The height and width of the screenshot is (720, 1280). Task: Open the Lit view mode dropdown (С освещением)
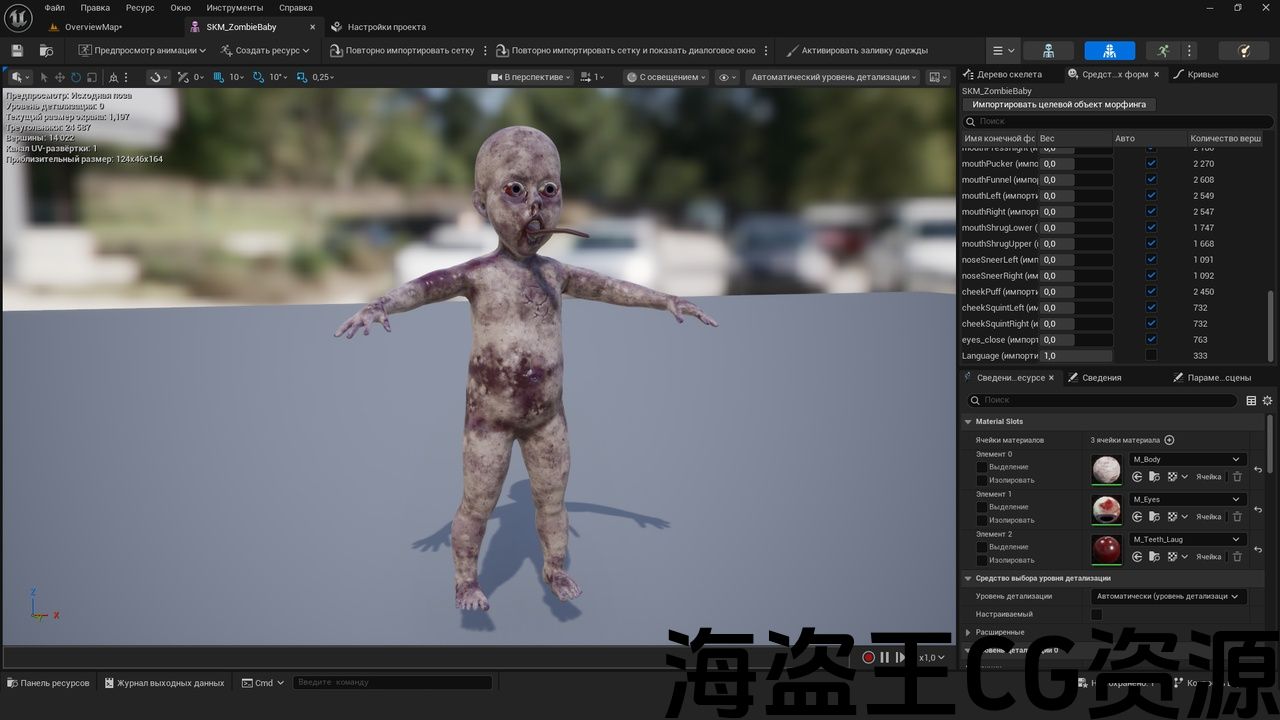coord(666,77)
